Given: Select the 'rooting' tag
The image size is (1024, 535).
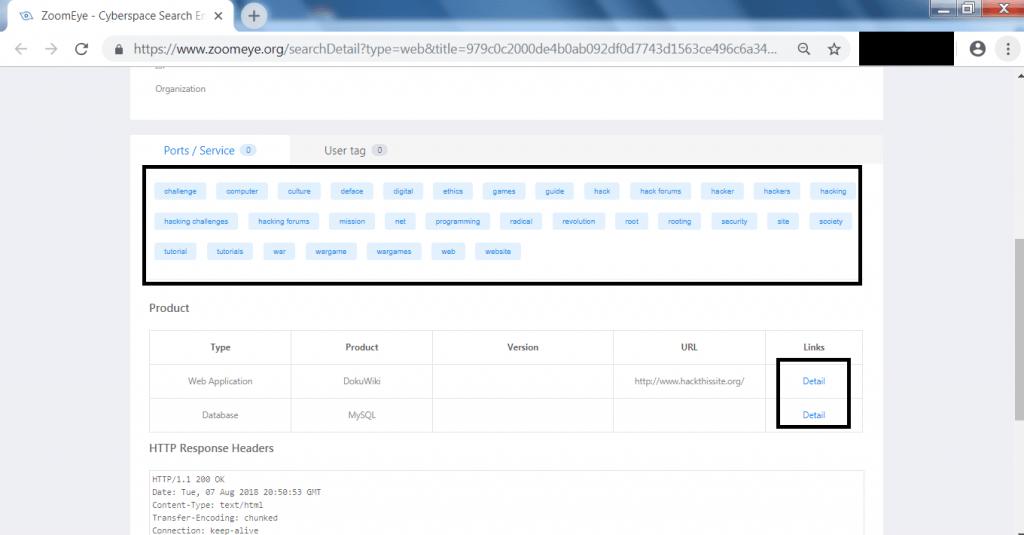Looking at the screenshot, I should click(679, 221).
